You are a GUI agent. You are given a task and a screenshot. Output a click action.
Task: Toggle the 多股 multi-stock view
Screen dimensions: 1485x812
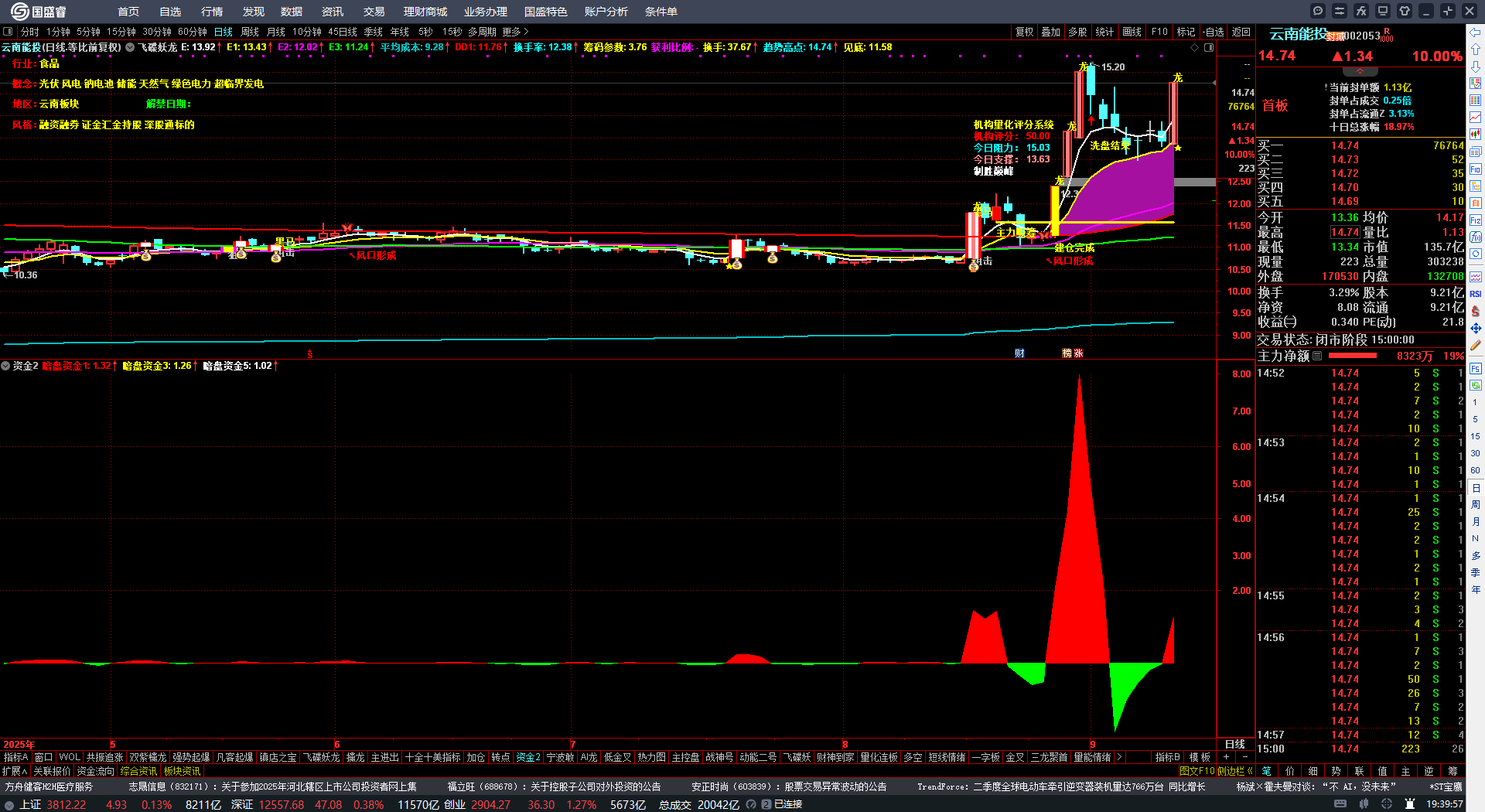(x=1077, y=32)
